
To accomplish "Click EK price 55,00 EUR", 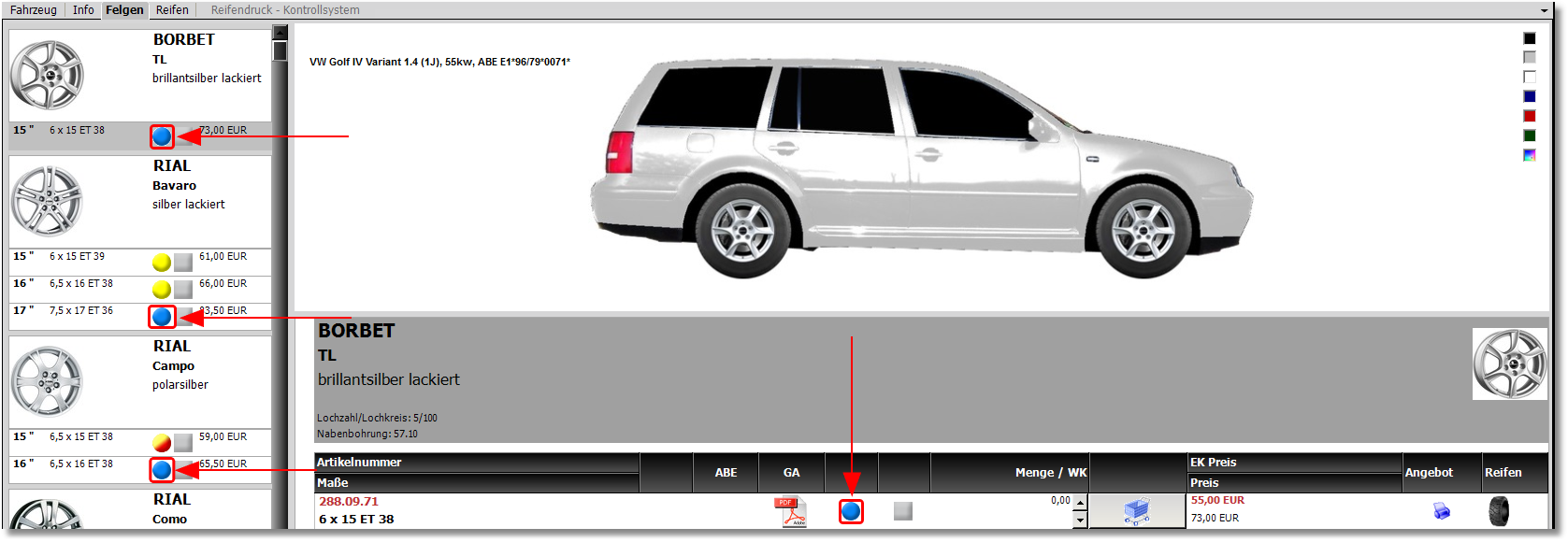I will [x=1217, y=501].
